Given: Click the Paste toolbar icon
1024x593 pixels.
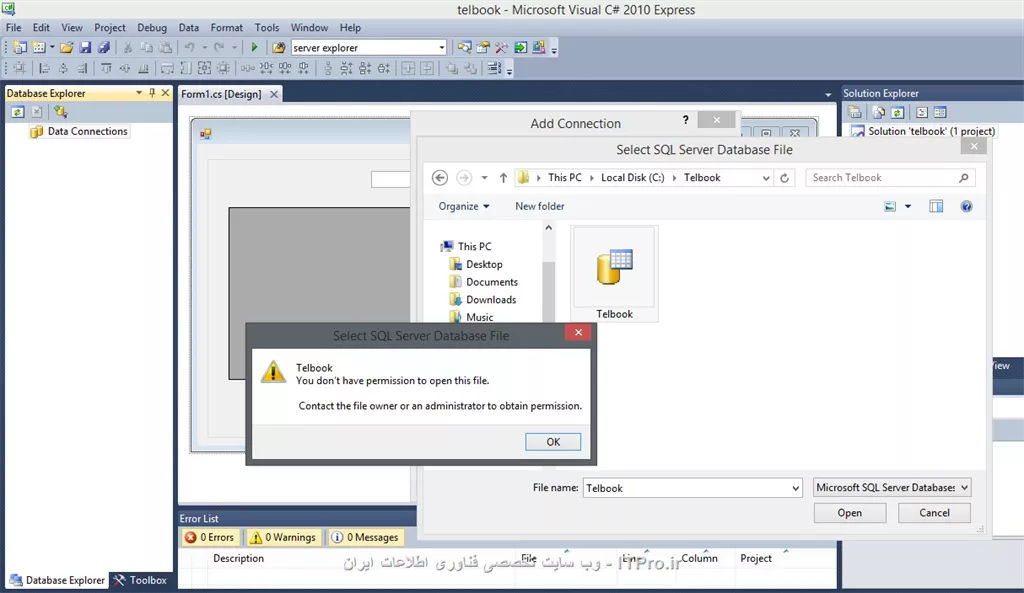Looking at the screenshot, I should (166, 48).
